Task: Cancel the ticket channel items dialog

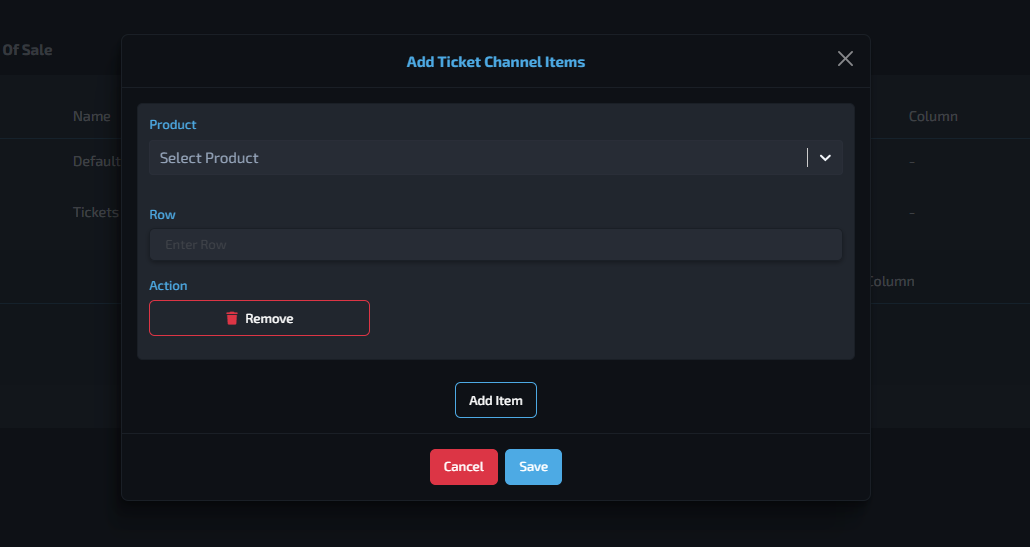Action: tap(464, 467)
